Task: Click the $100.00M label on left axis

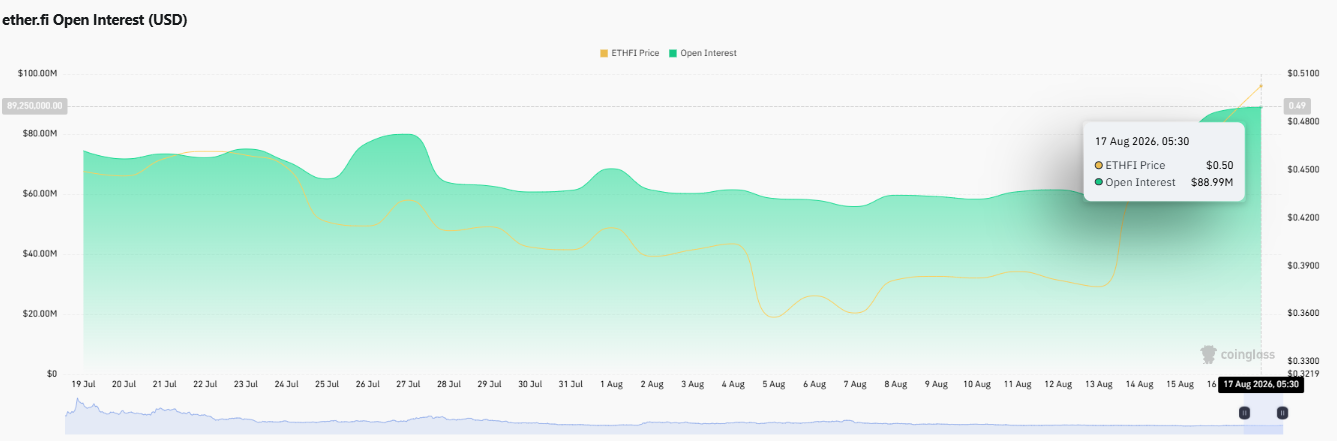Action: pos(37,73)
